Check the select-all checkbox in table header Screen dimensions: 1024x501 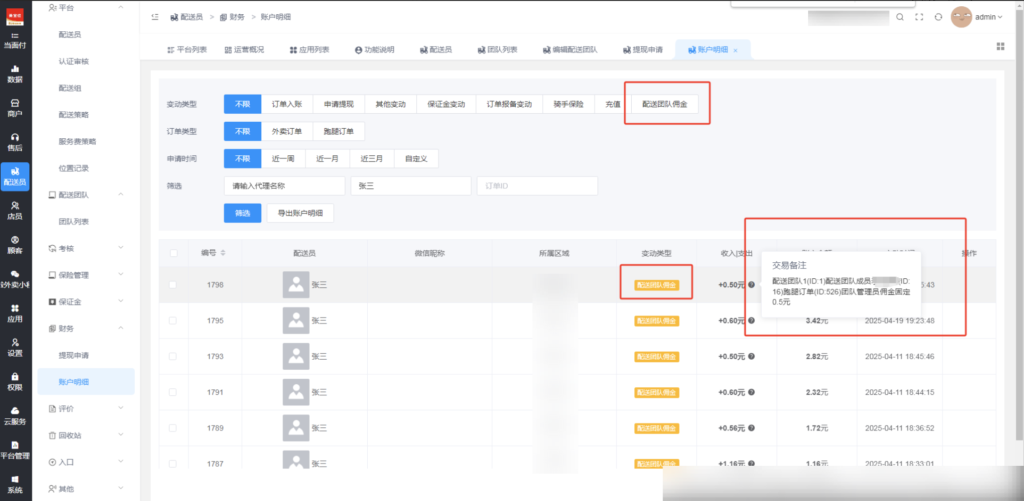173,253
